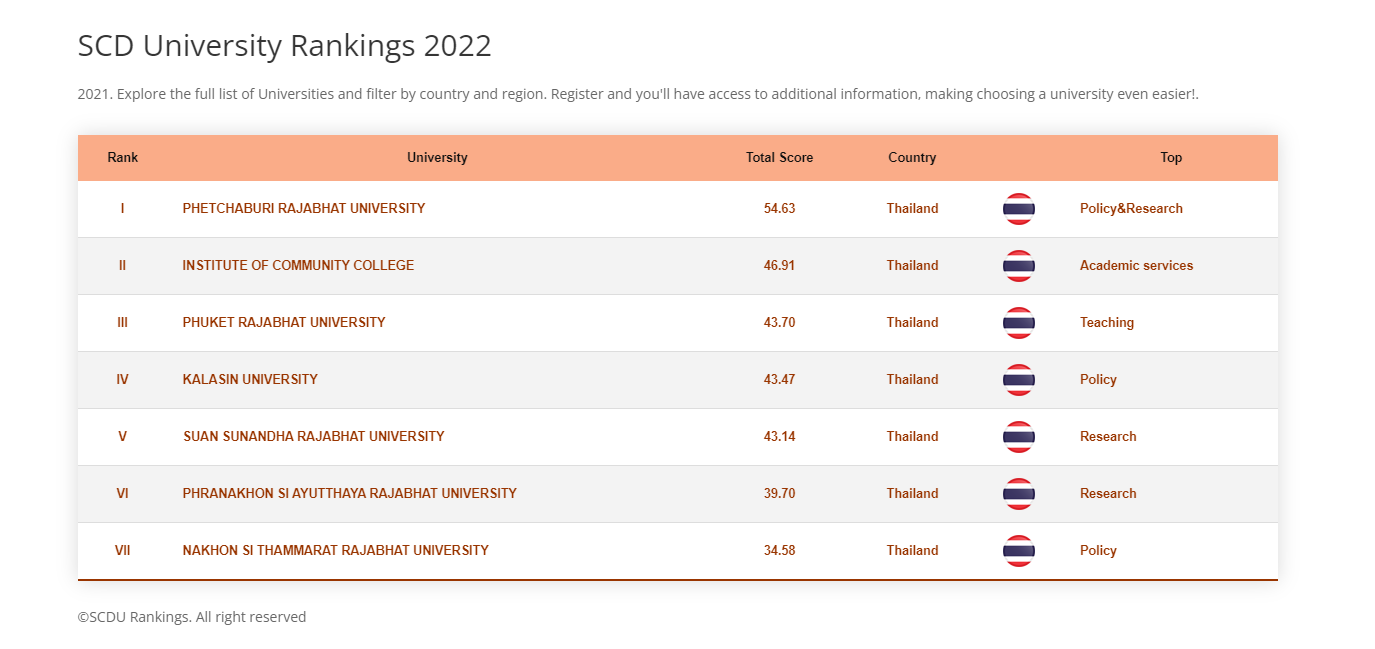Image resolution: width=1375 pixels, height=649 pixels.
Task: Click Thailand flag icon for Phetchaburi Rajabhat University
Action: click(x=1018, y=209)
